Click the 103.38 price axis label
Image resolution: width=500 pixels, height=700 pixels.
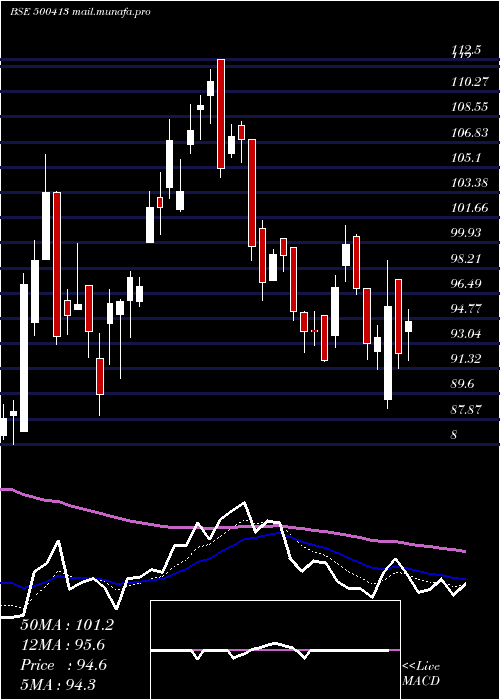tap(469, 183)
